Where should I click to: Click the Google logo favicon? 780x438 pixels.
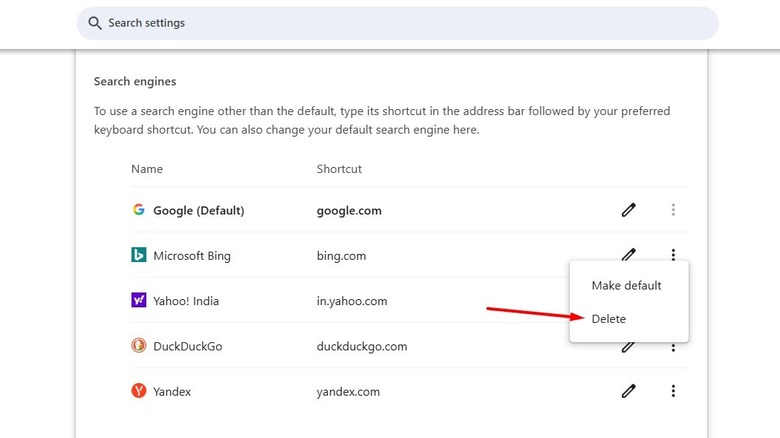(x=139, y=210)
